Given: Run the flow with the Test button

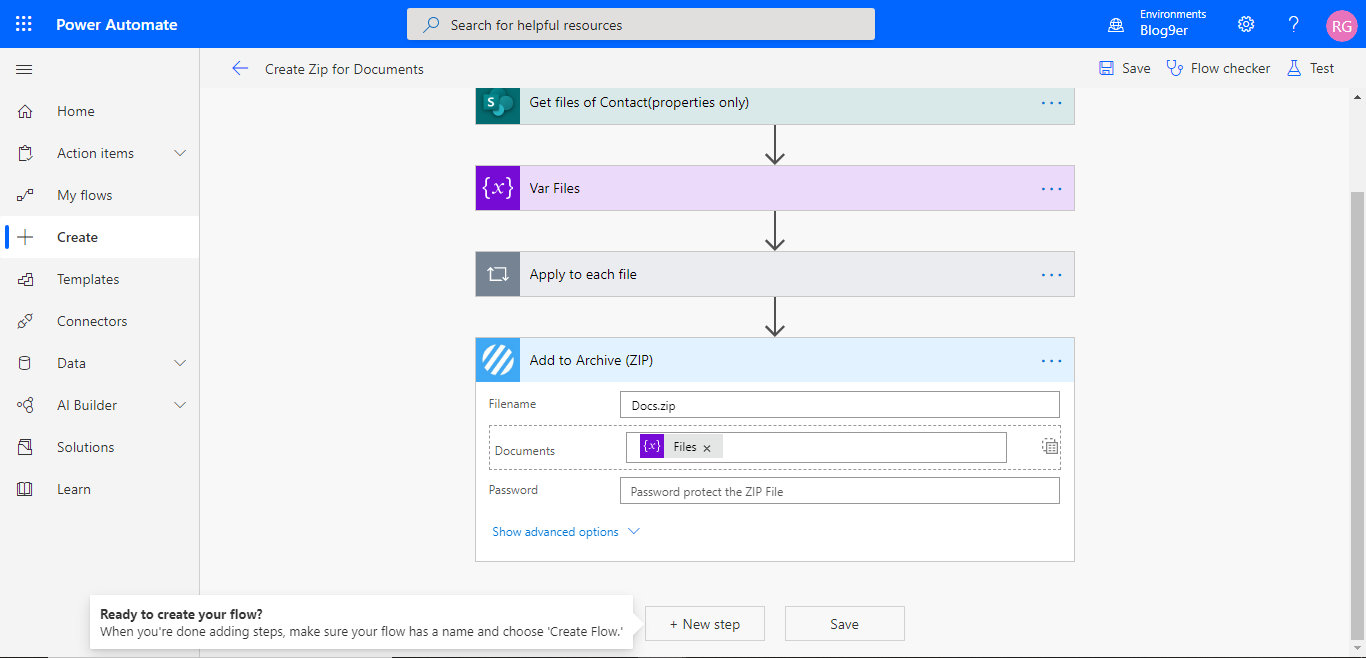Looking at the screenshot, I should (1310, 67).
